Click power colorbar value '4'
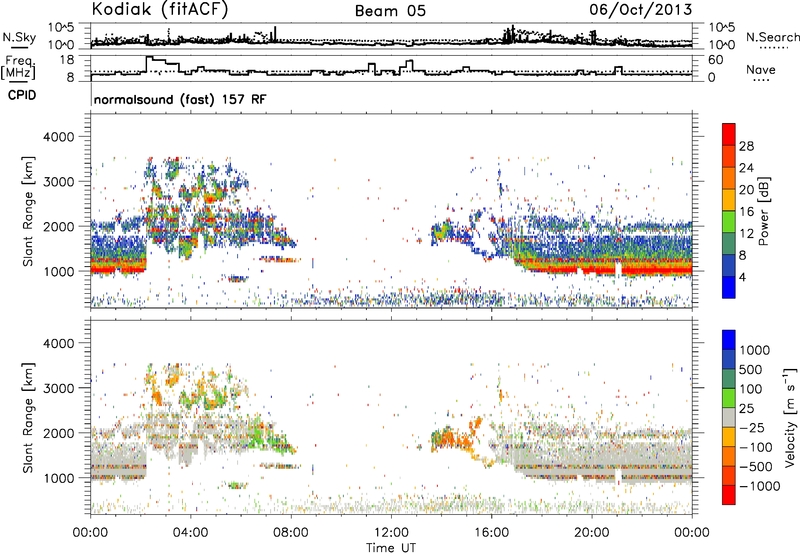The image size is (800, 554). pos(742,277)
